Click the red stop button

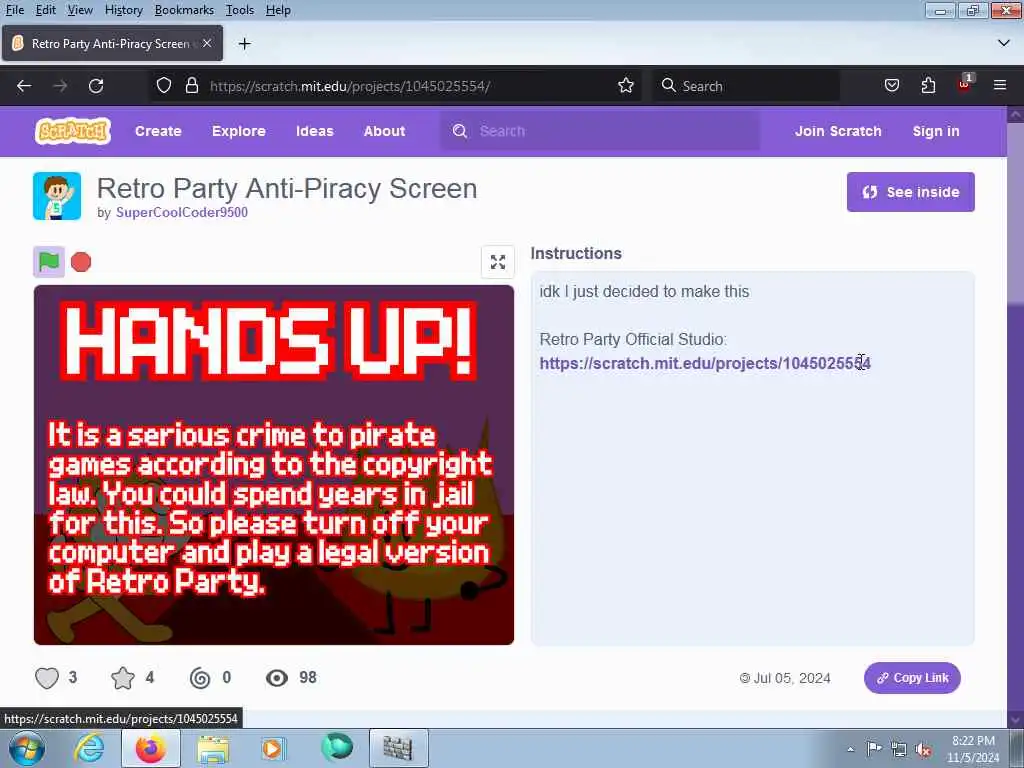(81, 262)
